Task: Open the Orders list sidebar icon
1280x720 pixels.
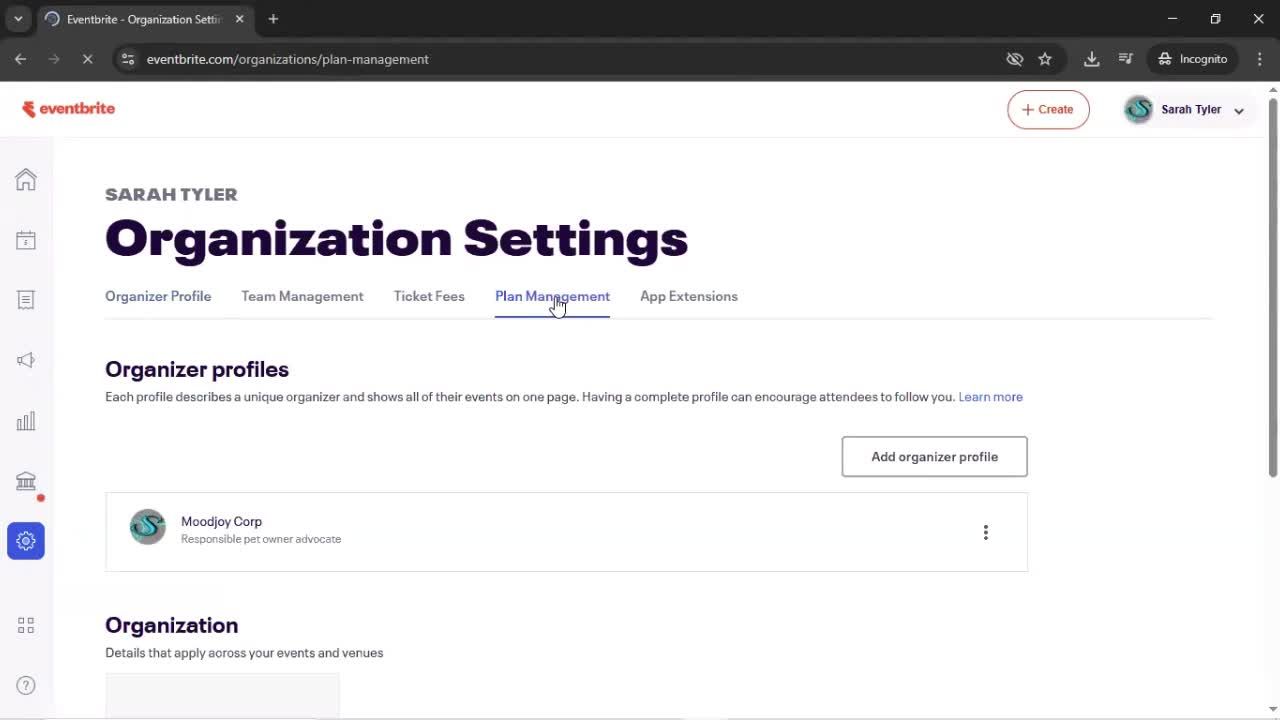Action: point(26,300)
